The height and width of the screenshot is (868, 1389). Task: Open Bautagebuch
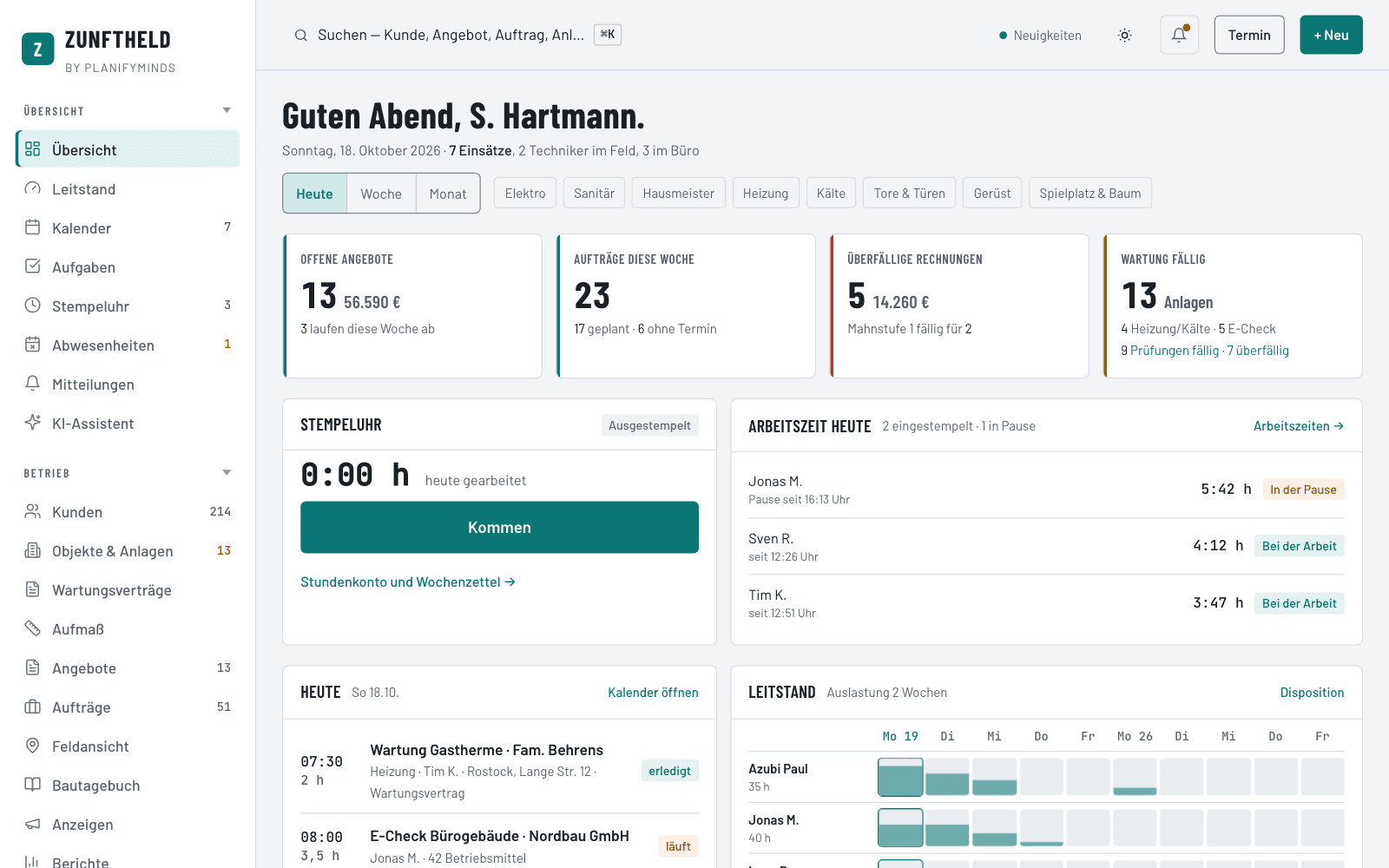pyautogui.click(x=128, y=786)
